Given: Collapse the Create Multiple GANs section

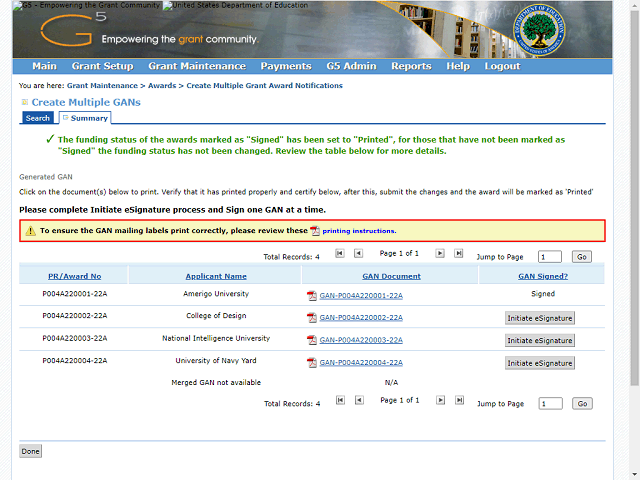Looking at the screenshot, I should (24, 102).
